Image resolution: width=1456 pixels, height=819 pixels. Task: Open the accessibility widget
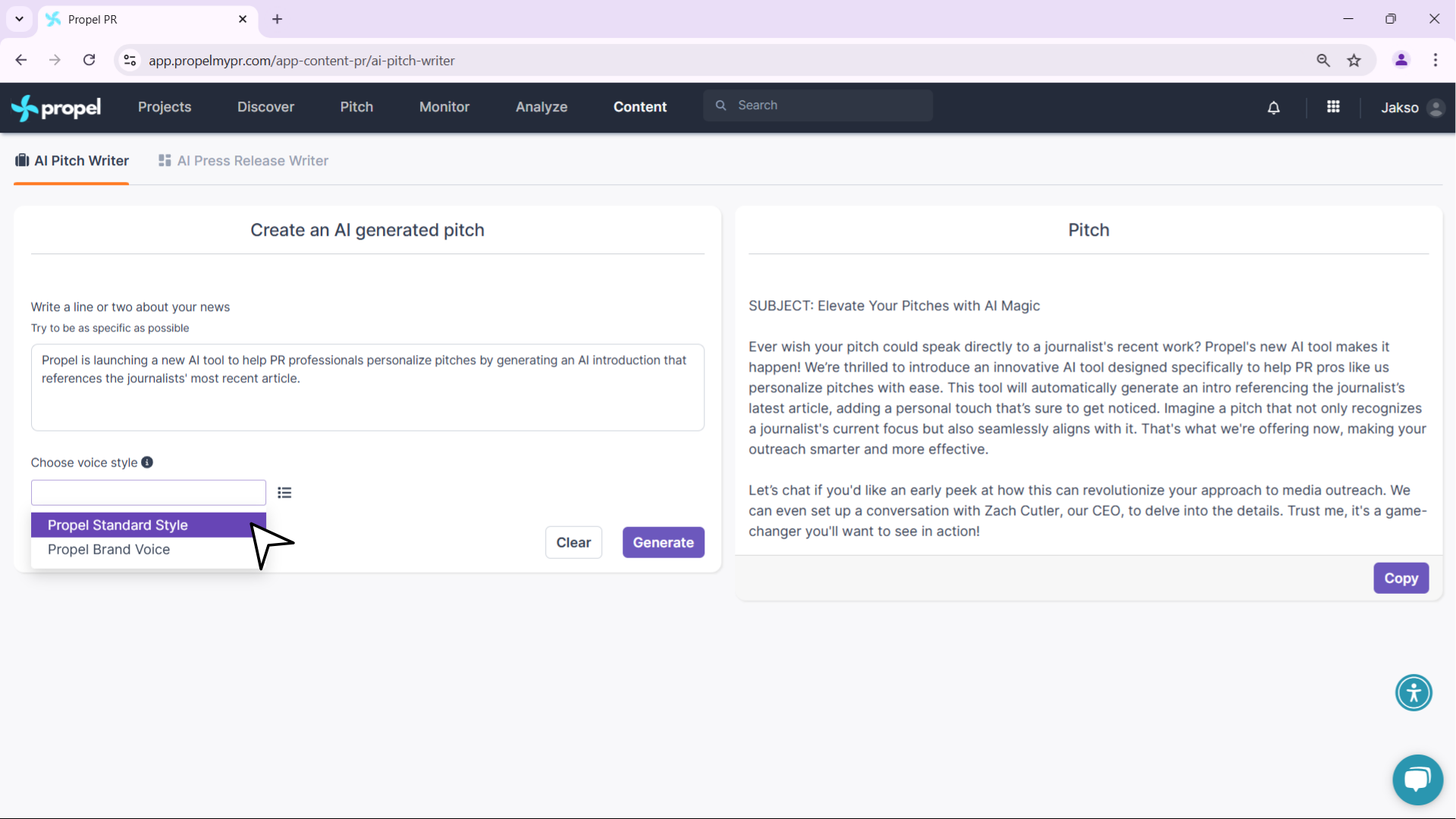coord(1414,692)
